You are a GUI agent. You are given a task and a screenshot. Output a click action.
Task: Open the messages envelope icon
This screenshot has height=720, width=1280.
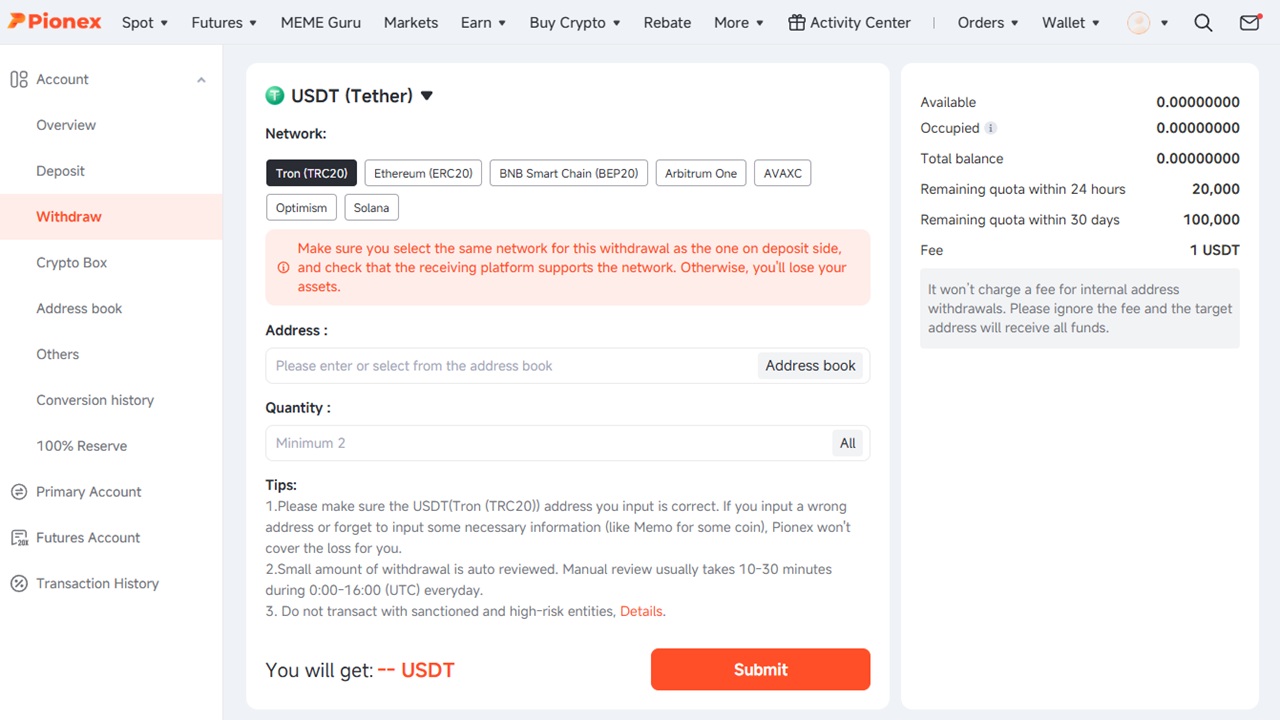[x=1249, y=23]
